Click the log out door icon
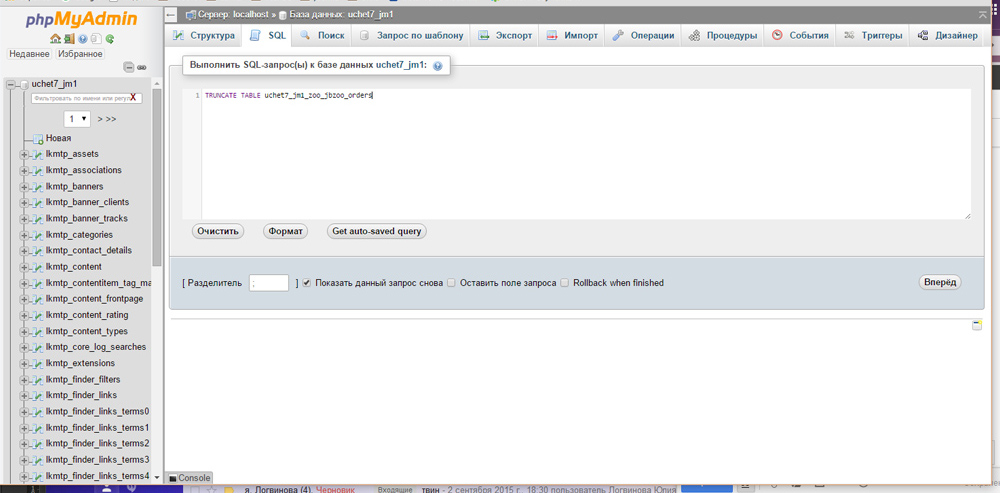This screenshot has height=493, width=1000. [69, 39]
